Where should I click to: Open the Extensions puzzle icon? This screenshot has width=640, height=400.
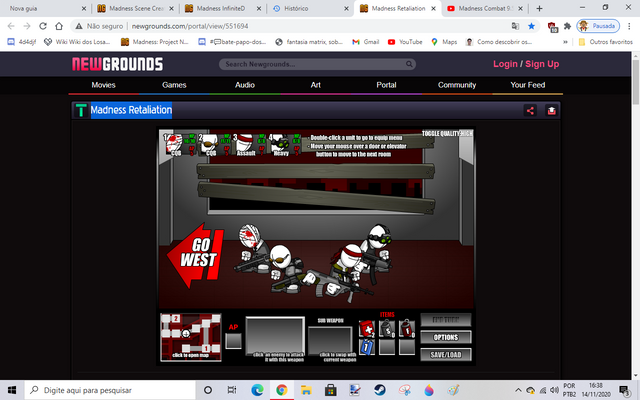tap(567, 26)
